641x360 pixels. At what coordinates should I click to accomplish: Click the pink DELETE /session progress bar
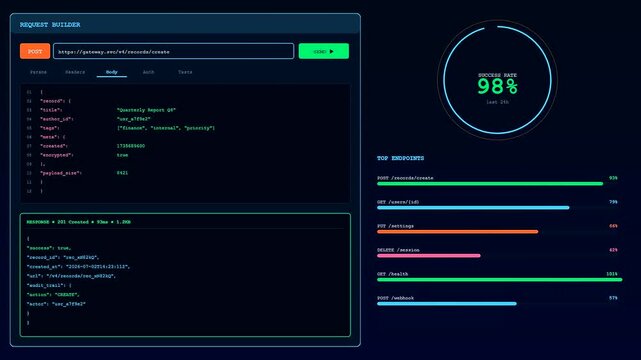(429, 256)
